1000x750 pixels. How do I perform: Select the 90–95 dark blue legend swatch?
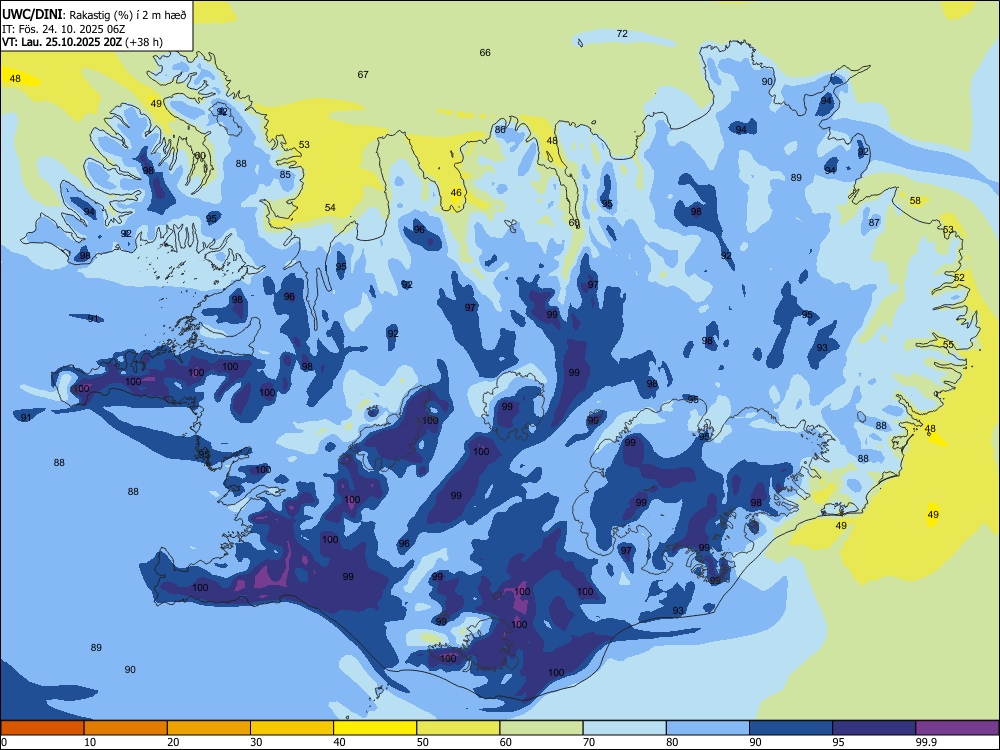click(791, 728)
